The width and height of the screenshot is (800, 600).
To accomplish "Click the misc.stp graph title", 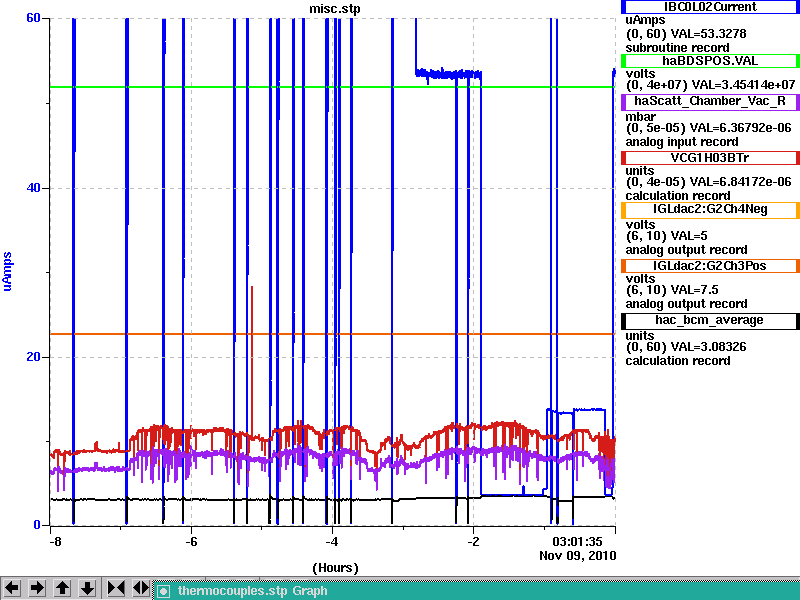I will click(x=335, y=9).
